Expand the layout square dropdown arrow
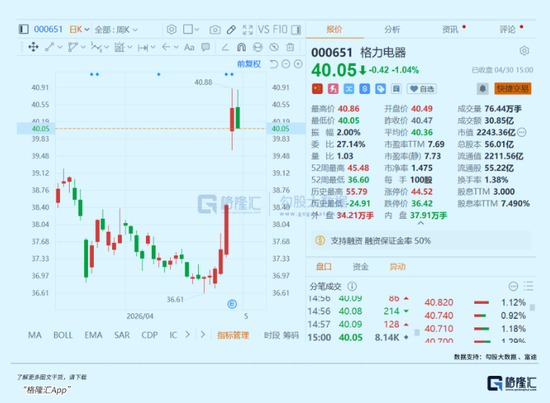 coord(196,29)
